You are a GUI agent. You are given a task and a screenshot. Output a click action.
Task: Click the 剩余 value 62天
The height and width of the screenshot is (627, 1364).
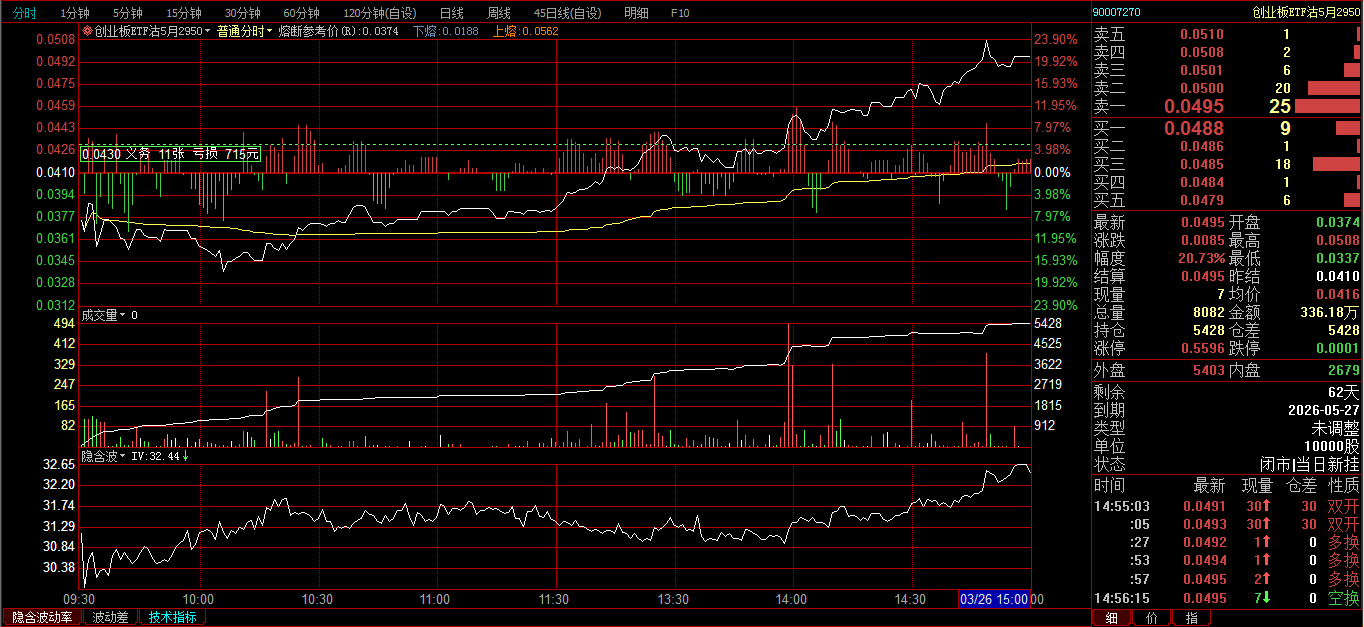click(x=1344, y=392)
